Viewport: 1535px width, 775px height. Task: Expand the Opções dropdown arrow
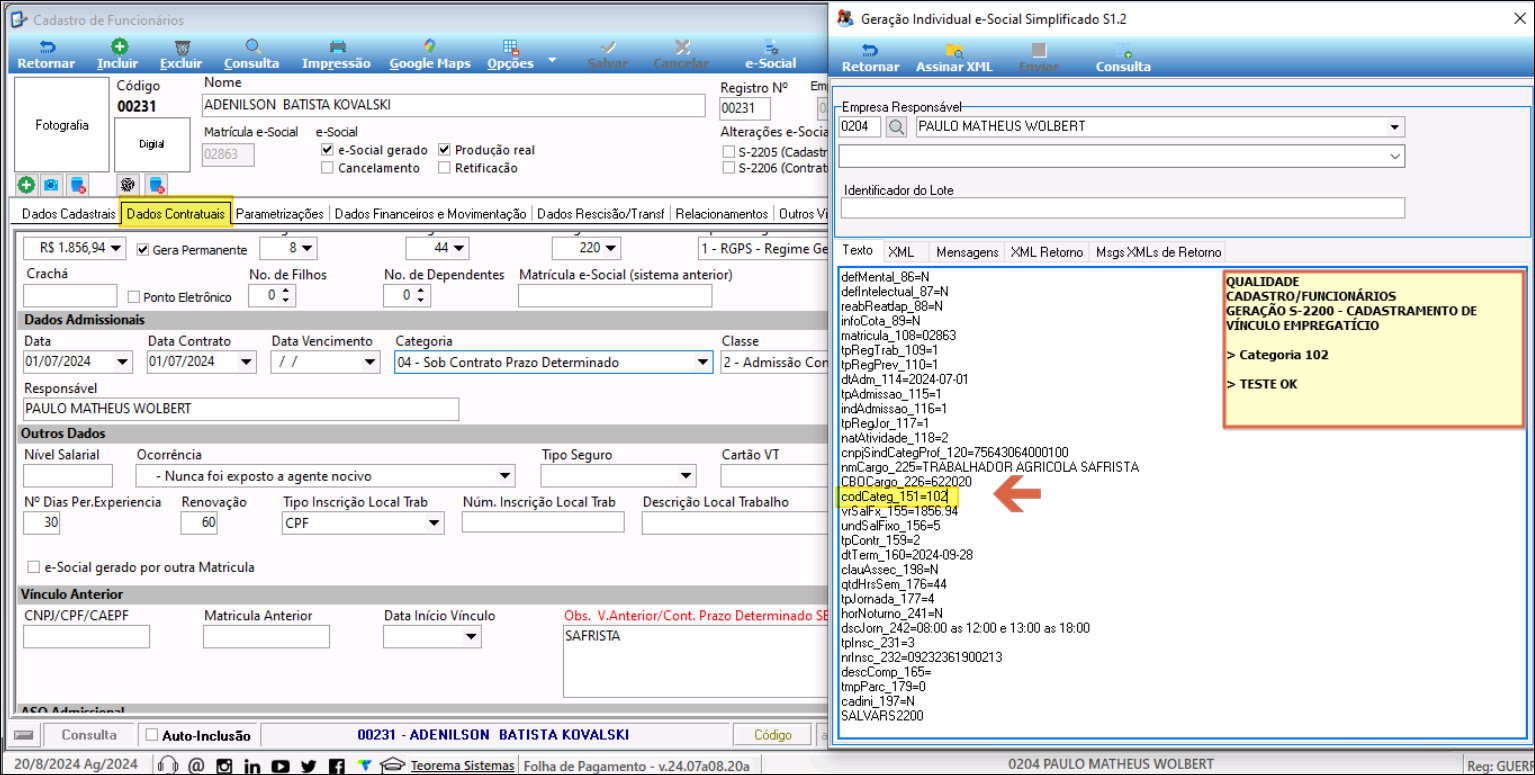552,61
